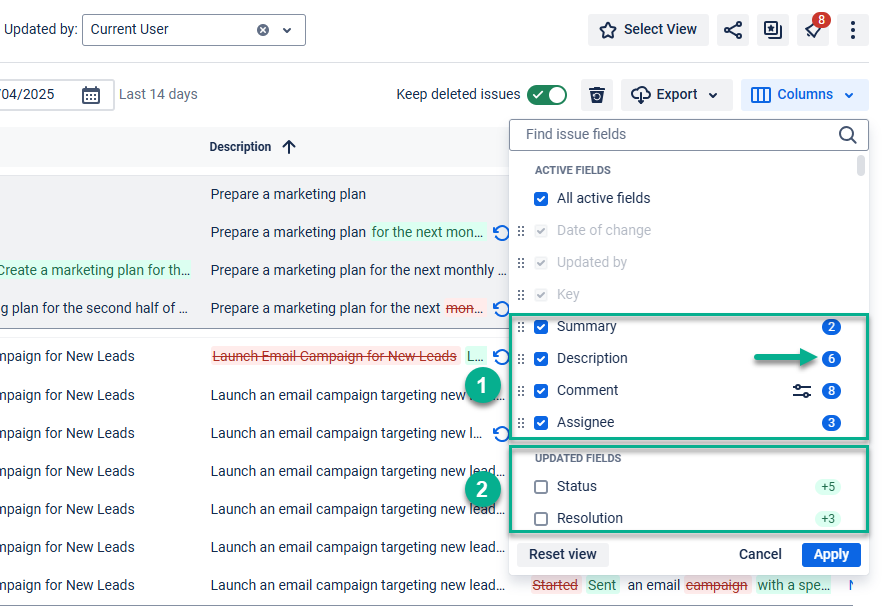The width and height of the screenshot is (885, 607).
Task: Click the trash bin icon
Action: [597, 95]
